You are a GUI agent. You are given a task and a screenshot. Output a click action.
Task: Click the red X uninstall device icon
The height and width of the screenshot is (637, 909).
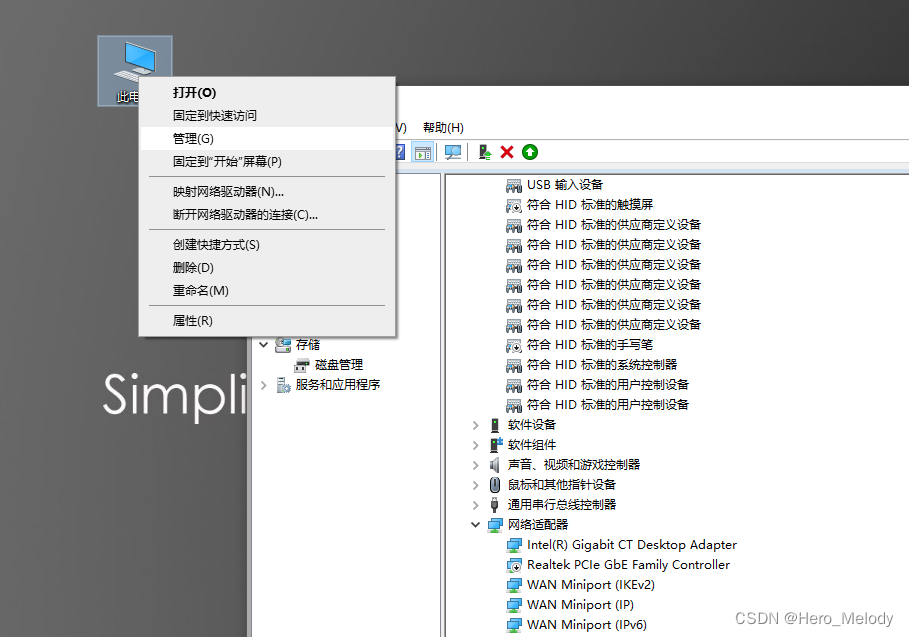pos(506,152)
